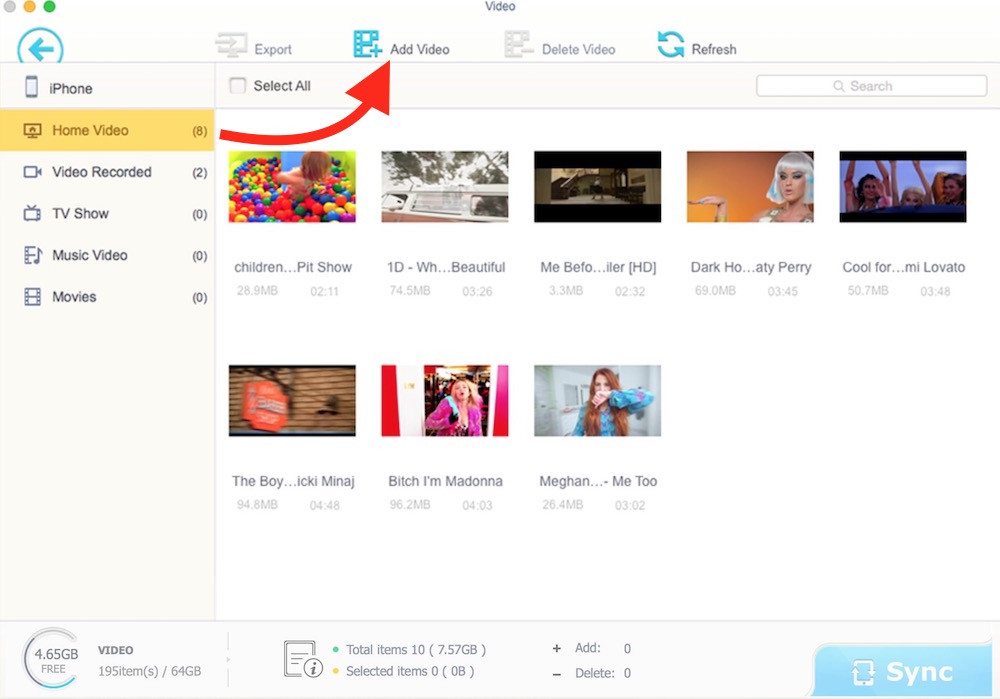
Task: Click the '1D - Wh…Beautiful' title text
Action: (446, 267)
